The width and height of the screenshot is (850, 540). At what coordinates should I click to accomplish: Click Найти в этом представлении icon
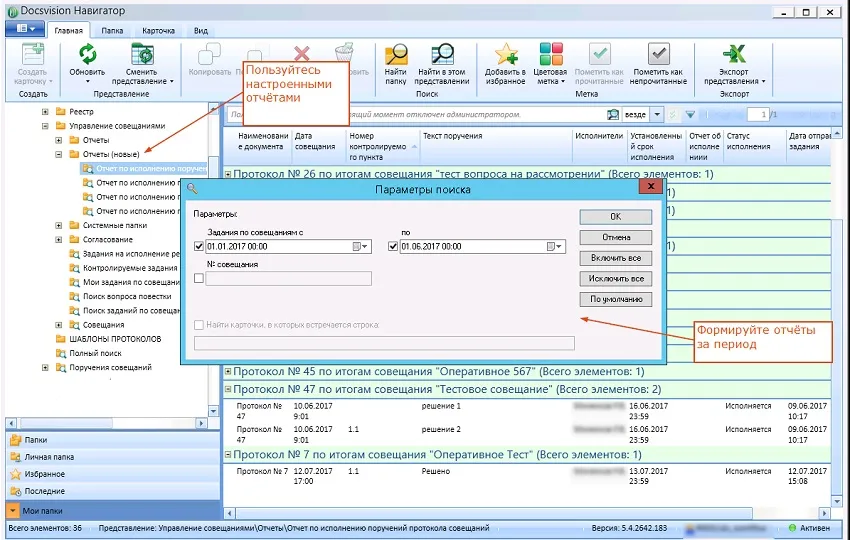coord(442,55)
